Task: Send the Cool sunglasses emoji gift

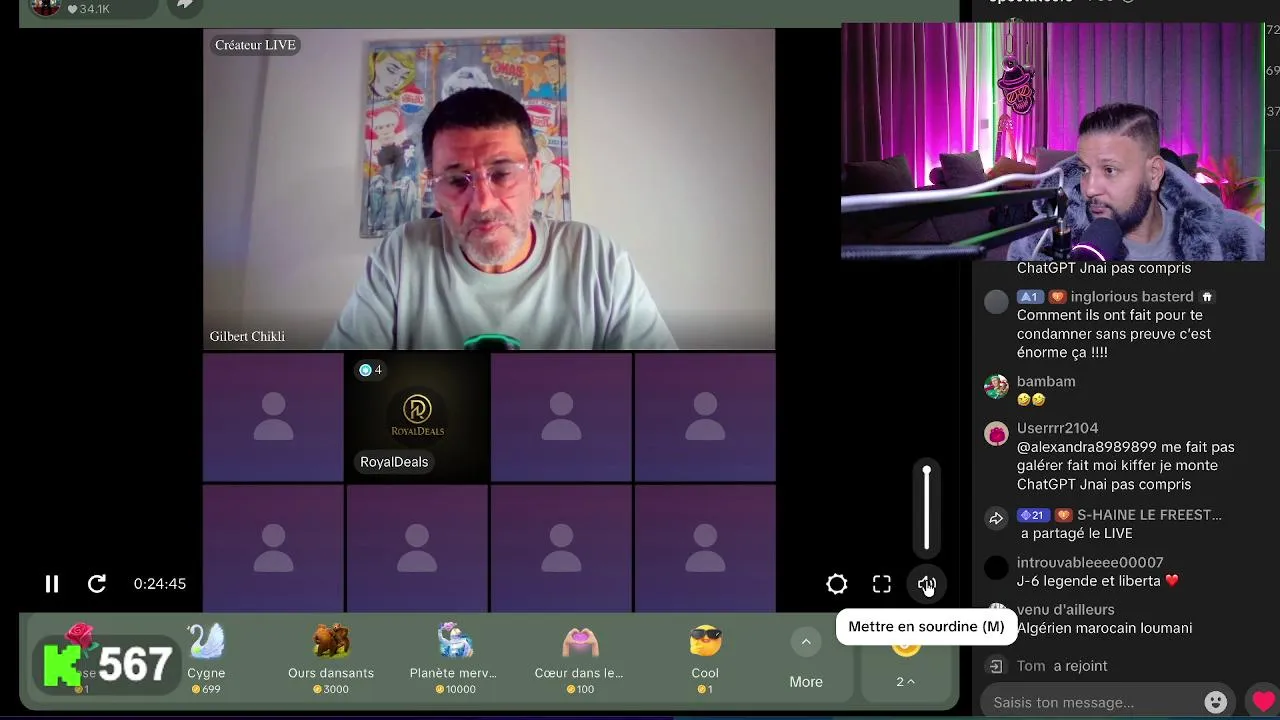Action: pyautogui.click(x=705, y=658)
